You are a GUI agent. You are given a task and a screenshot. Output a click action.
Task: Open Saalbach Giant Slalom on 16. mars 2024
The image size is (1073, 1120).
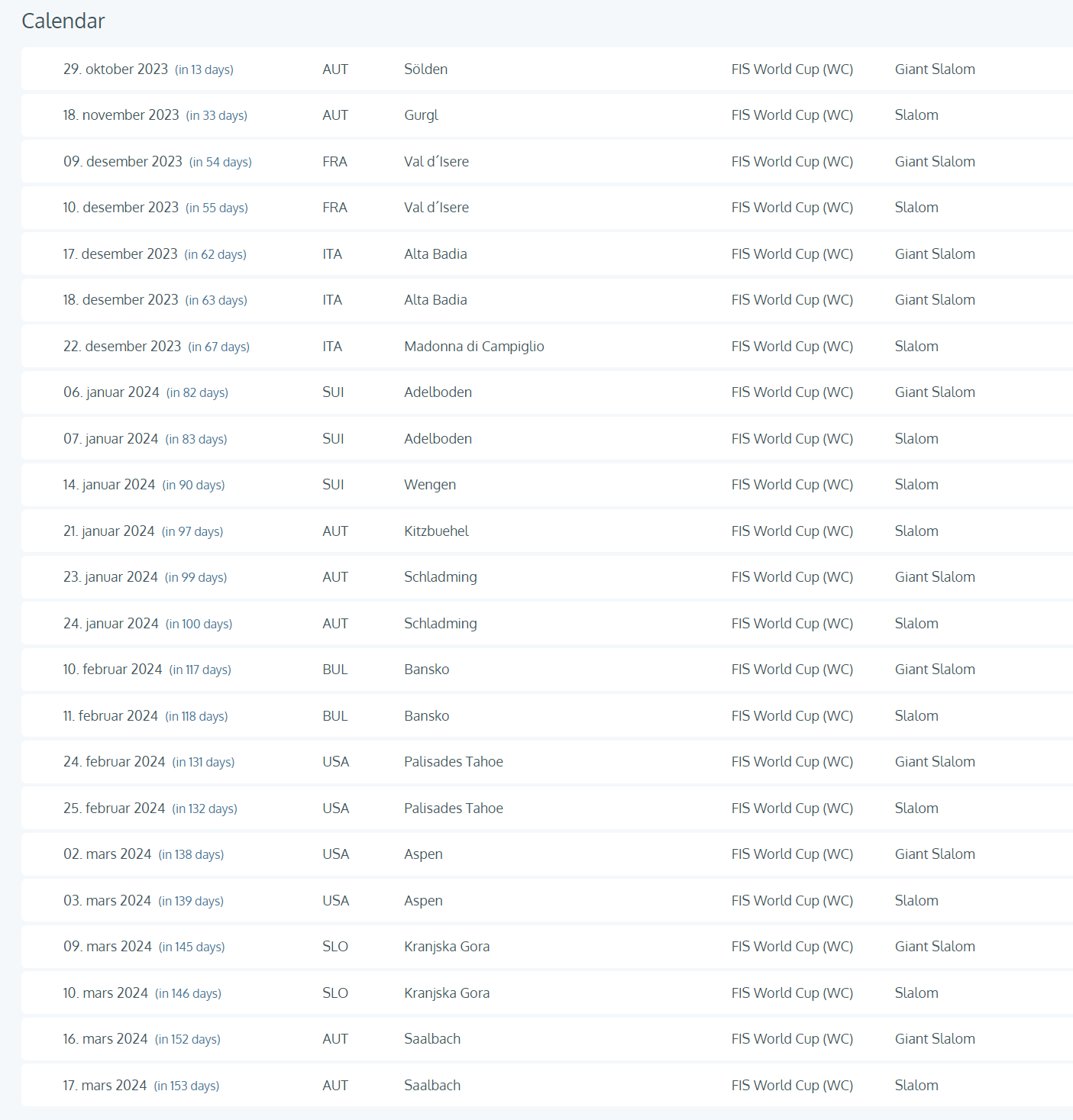tap(547, 1039)
